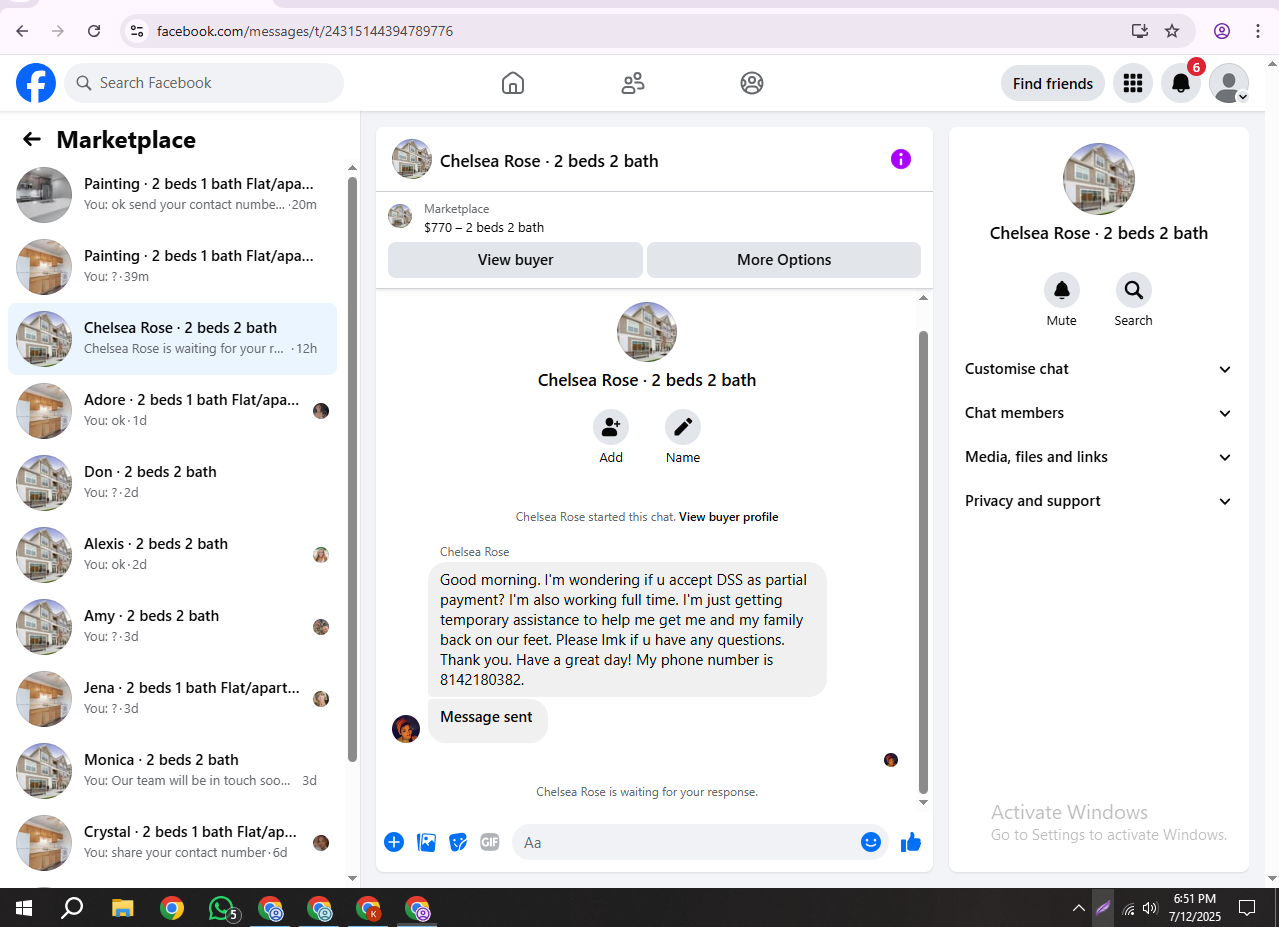Open WhatsApp from the taskbar
The image size is (1279, 927).
pos(222,908)
